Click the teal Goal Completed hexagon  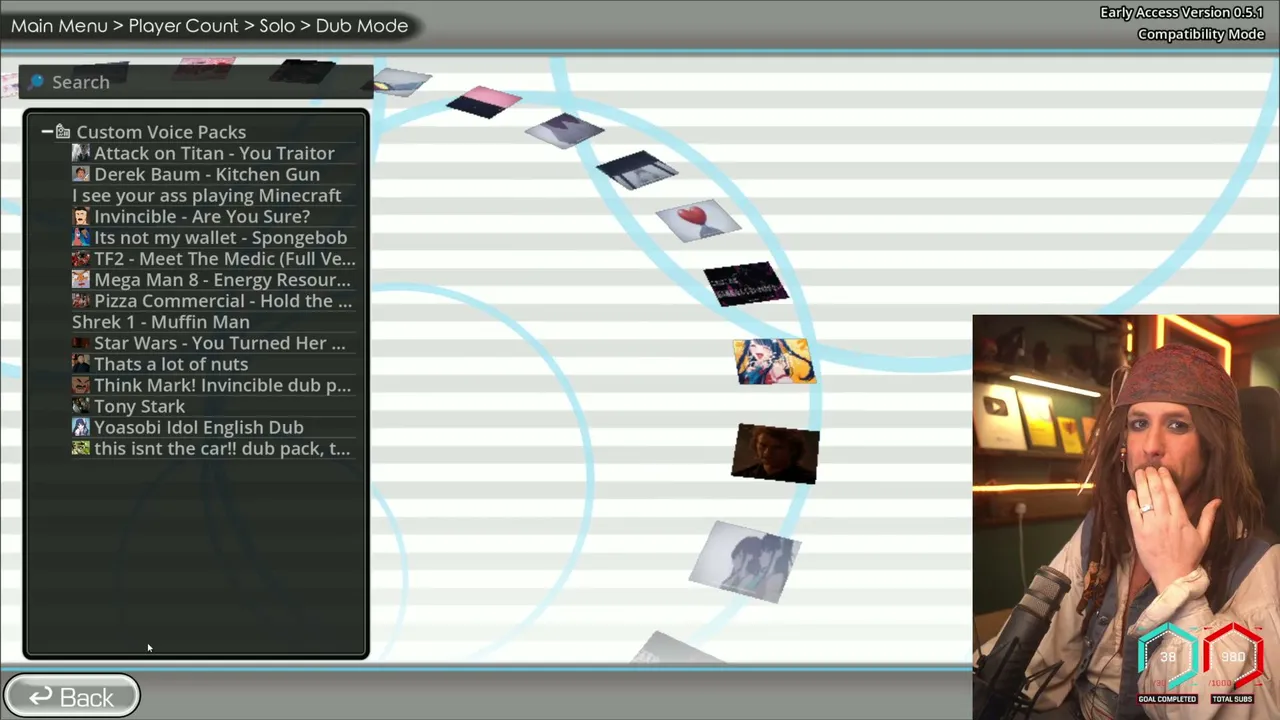pos(1168,657)
